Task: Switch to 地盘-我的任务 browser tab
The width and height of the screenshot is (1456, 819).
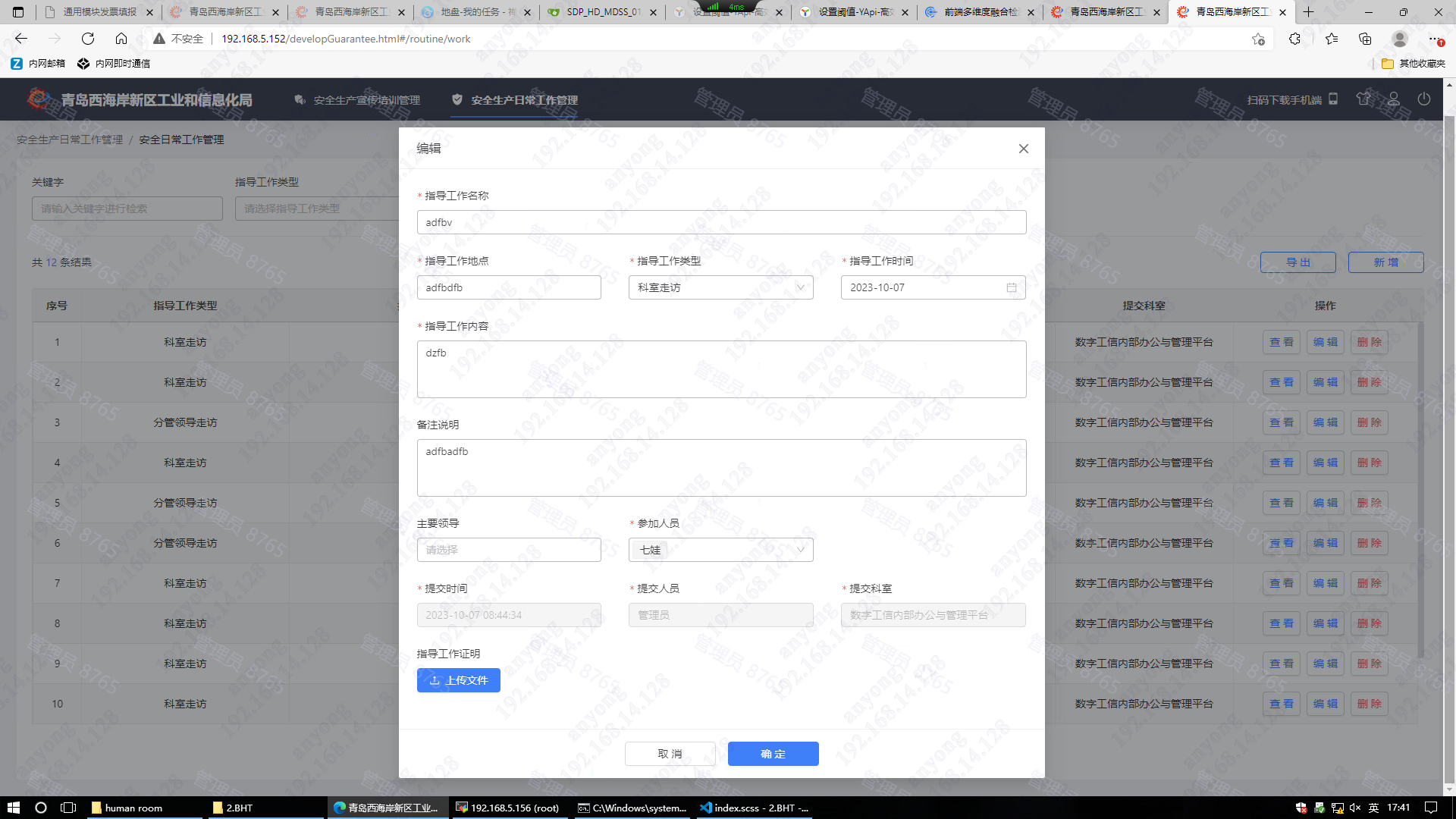Action: tap(477, 12)
